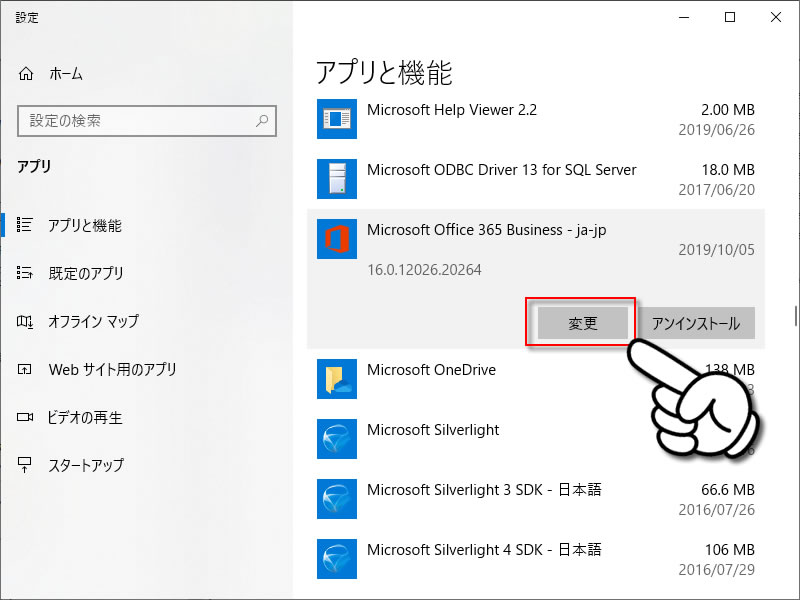
Task: Click the アプリと機能 page heading
Action: [x=384, y=72]
